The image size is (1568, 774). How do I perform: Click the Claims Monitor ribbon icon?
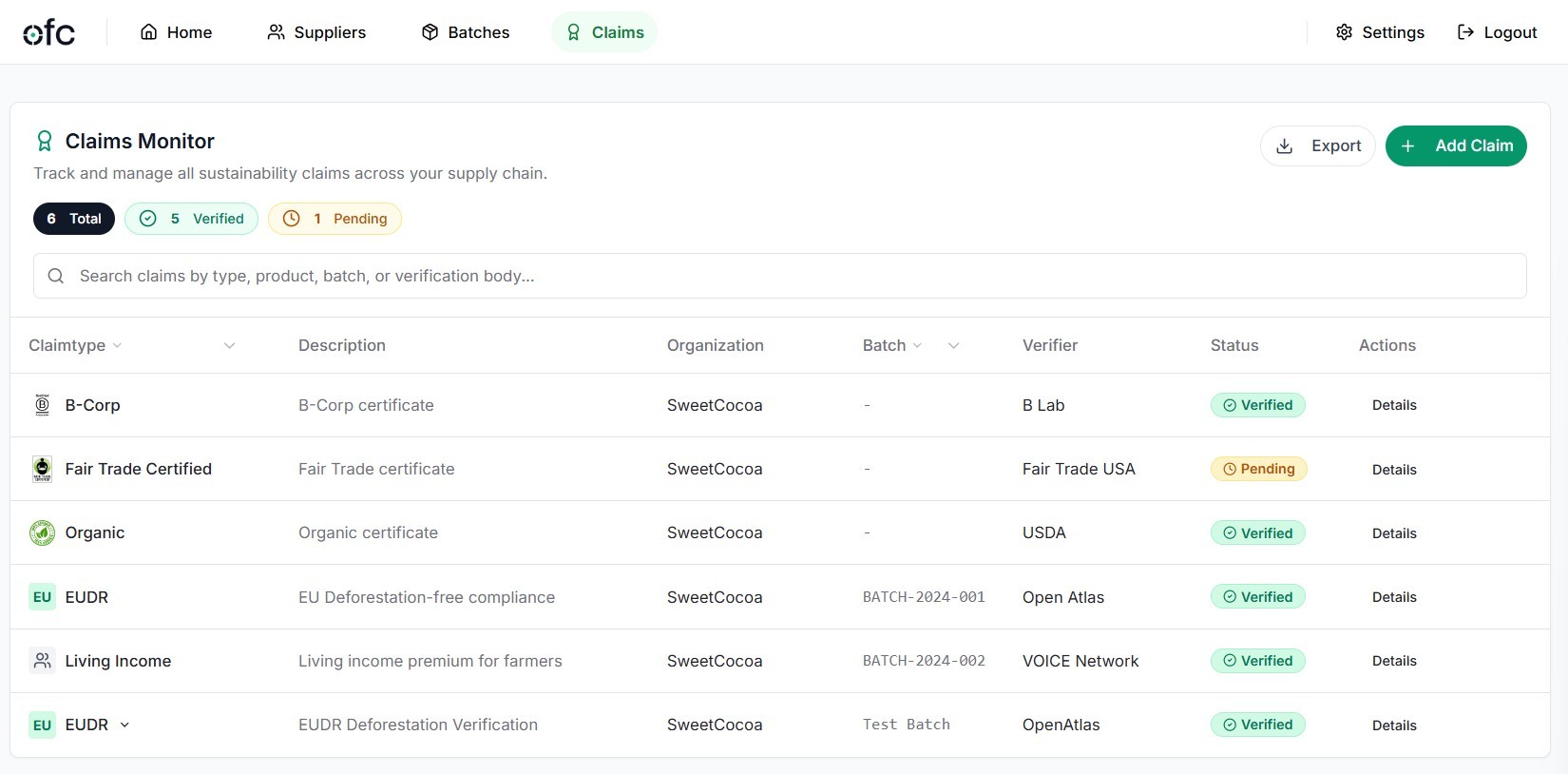click(44, 142)
